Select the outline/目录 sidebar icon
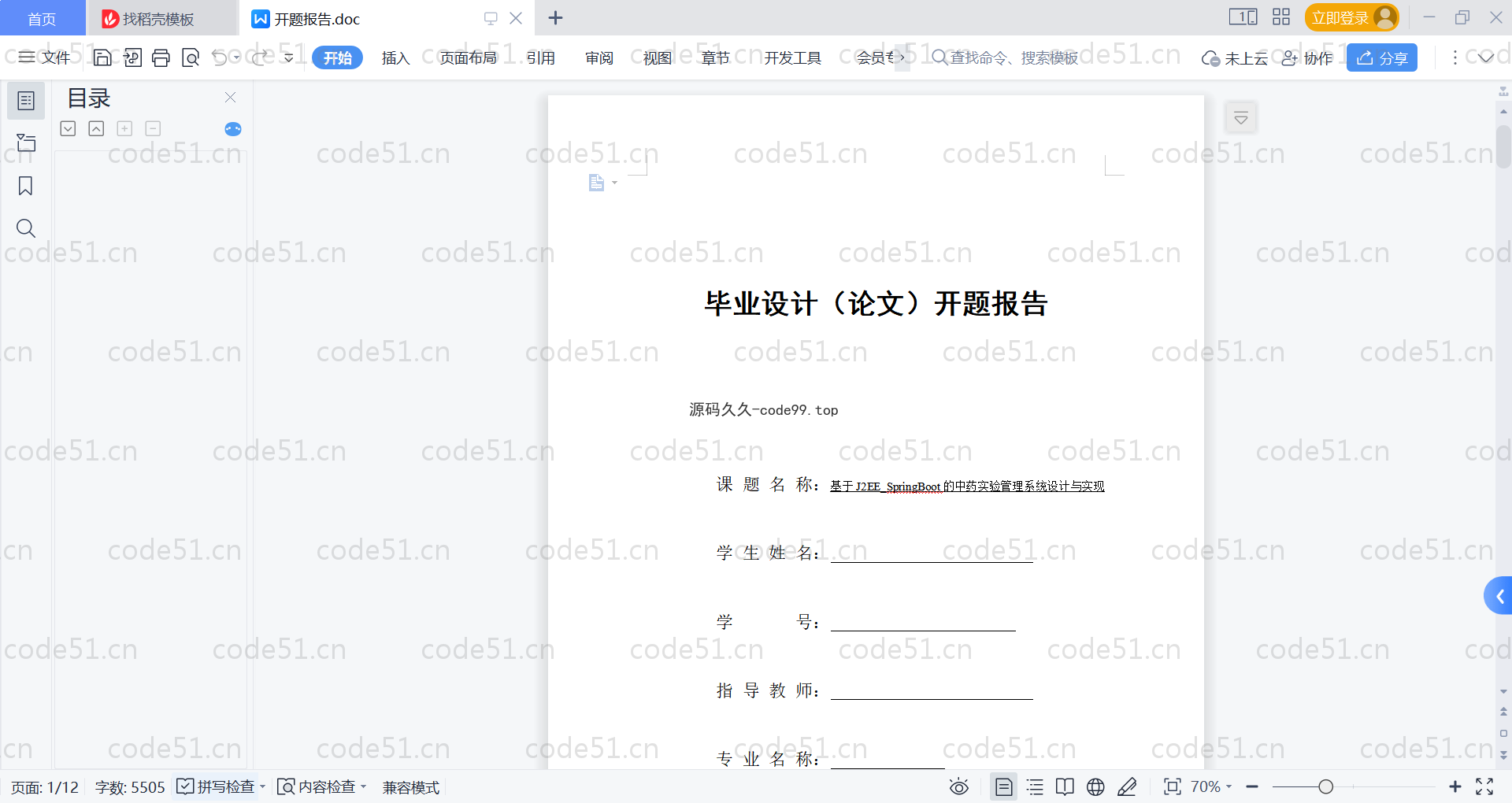Viewport: 1512px width, 803px height. [x=26, y=101]
